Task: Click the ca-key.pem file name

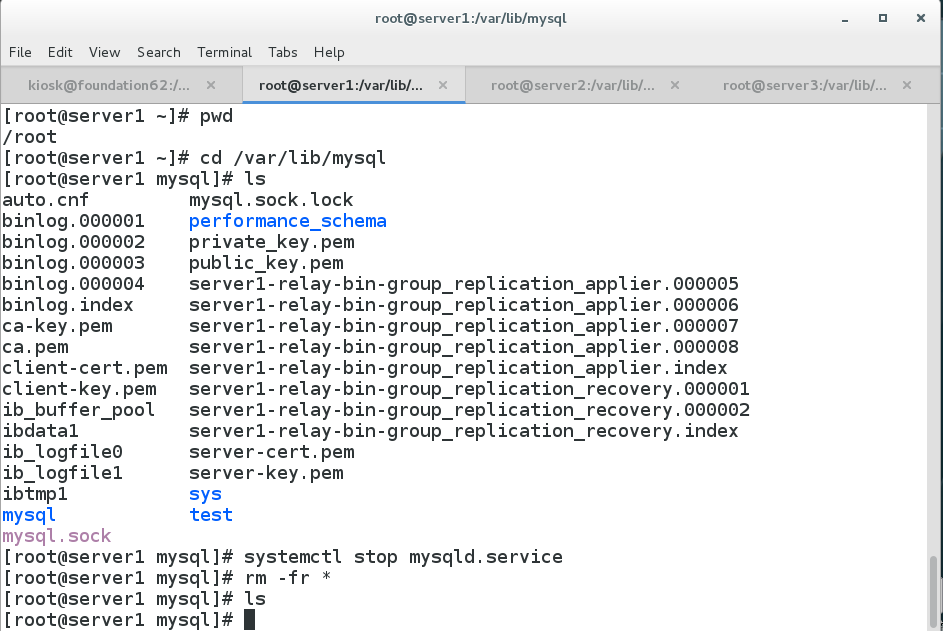Action: point(57,326)
